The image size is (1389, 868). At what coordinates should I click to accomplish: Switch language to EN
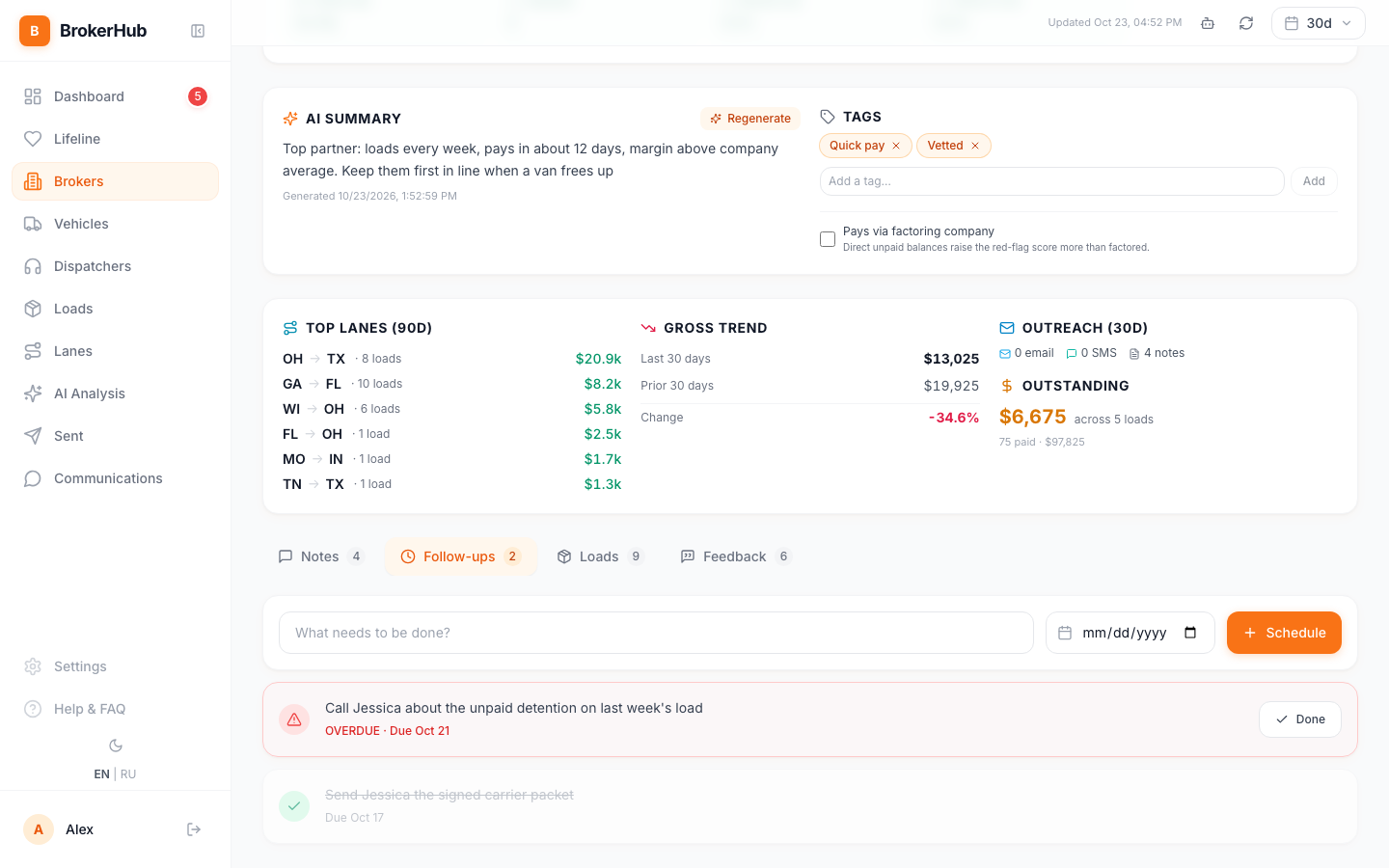[x=101, y=774]
